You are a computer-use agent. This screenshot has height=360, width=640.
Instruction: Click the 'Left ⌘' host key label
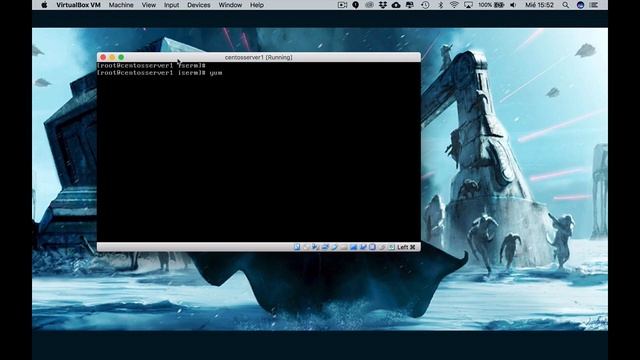click(406, 247)
